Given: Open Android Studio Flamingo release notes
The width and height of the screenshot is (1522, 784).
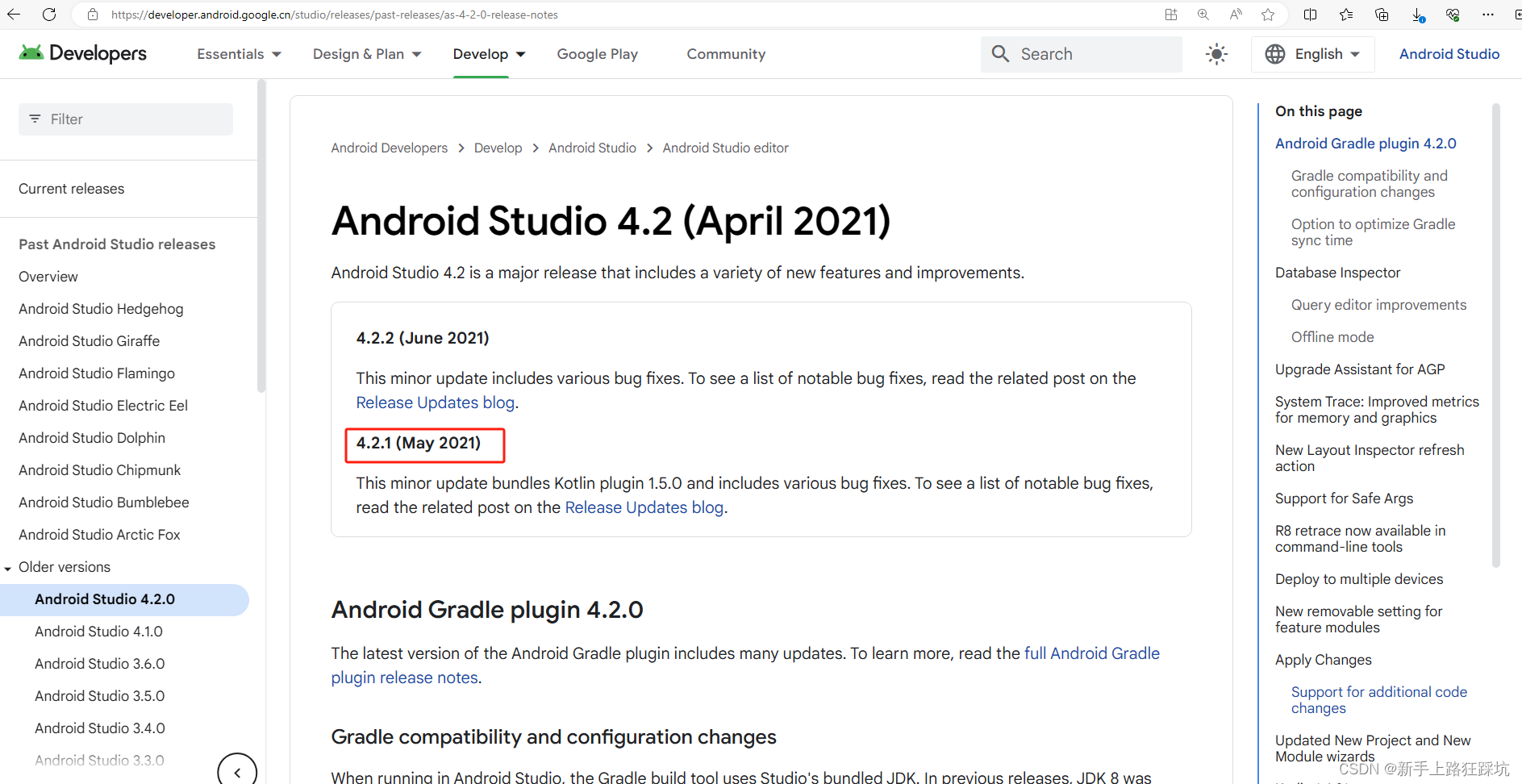Looking at the screenshot, I should (97, 373).
